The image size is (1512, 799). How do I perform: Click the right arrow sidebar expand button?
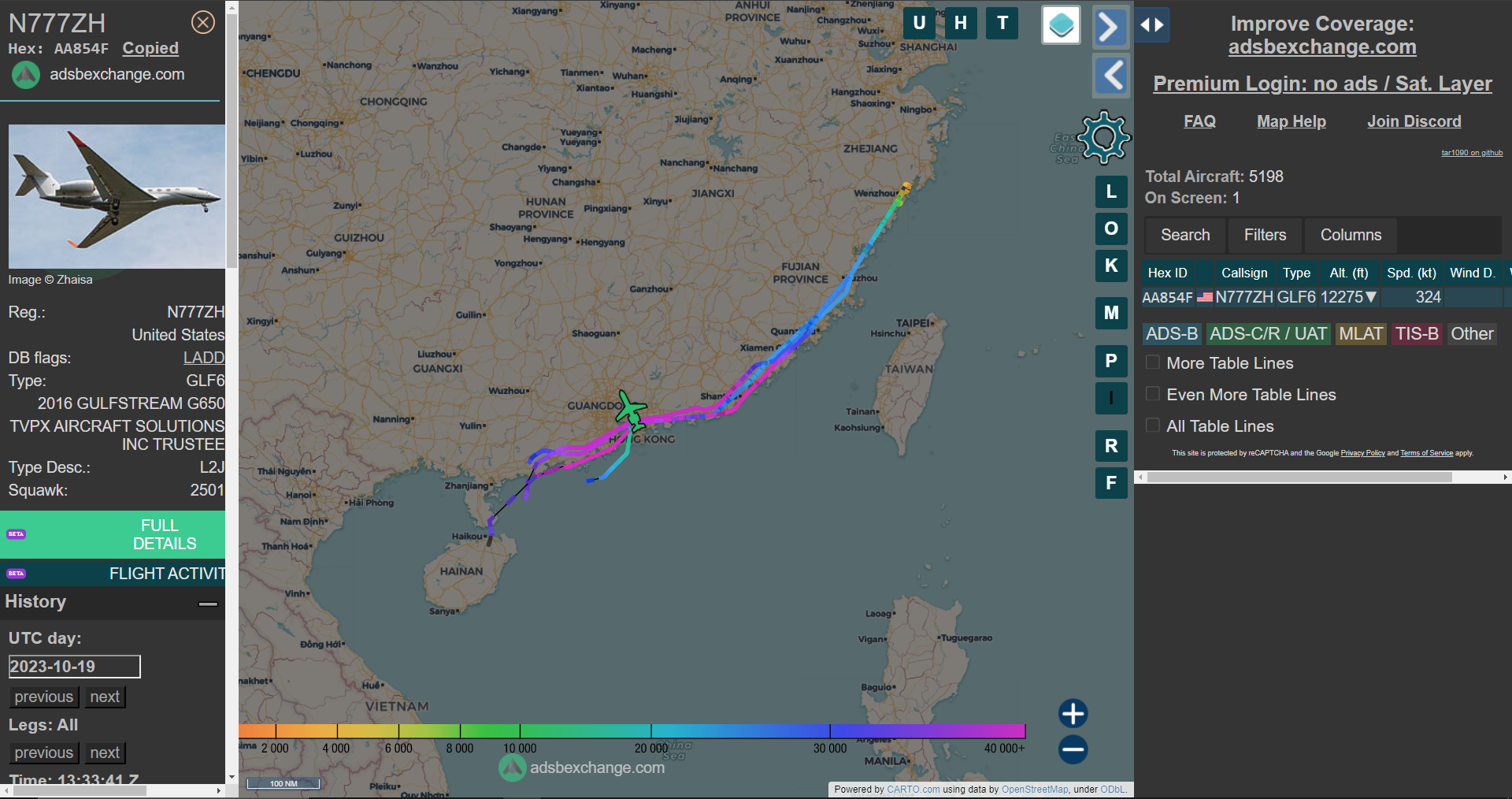(x=1110, y=27)
